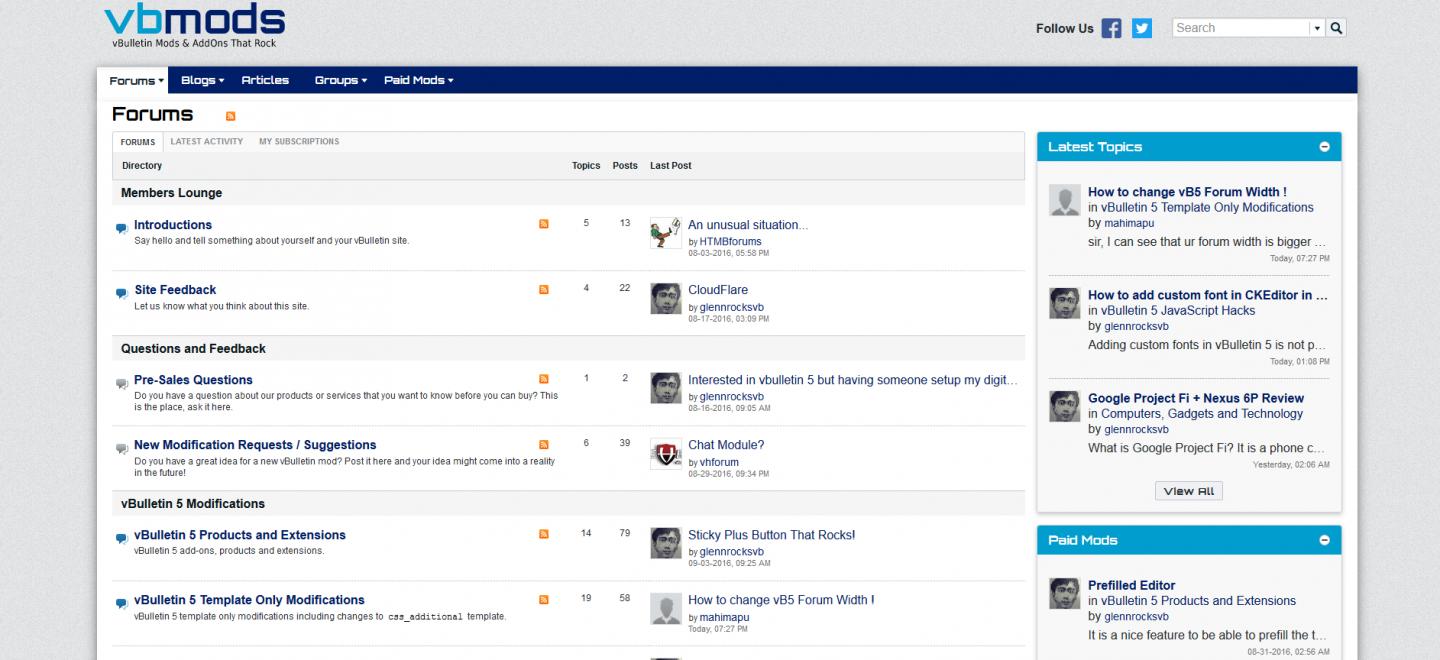The width and height of the screenshot is (1440, 660).
Task: Open the Twitter follow icon
Action: (x=1142, y=28)
